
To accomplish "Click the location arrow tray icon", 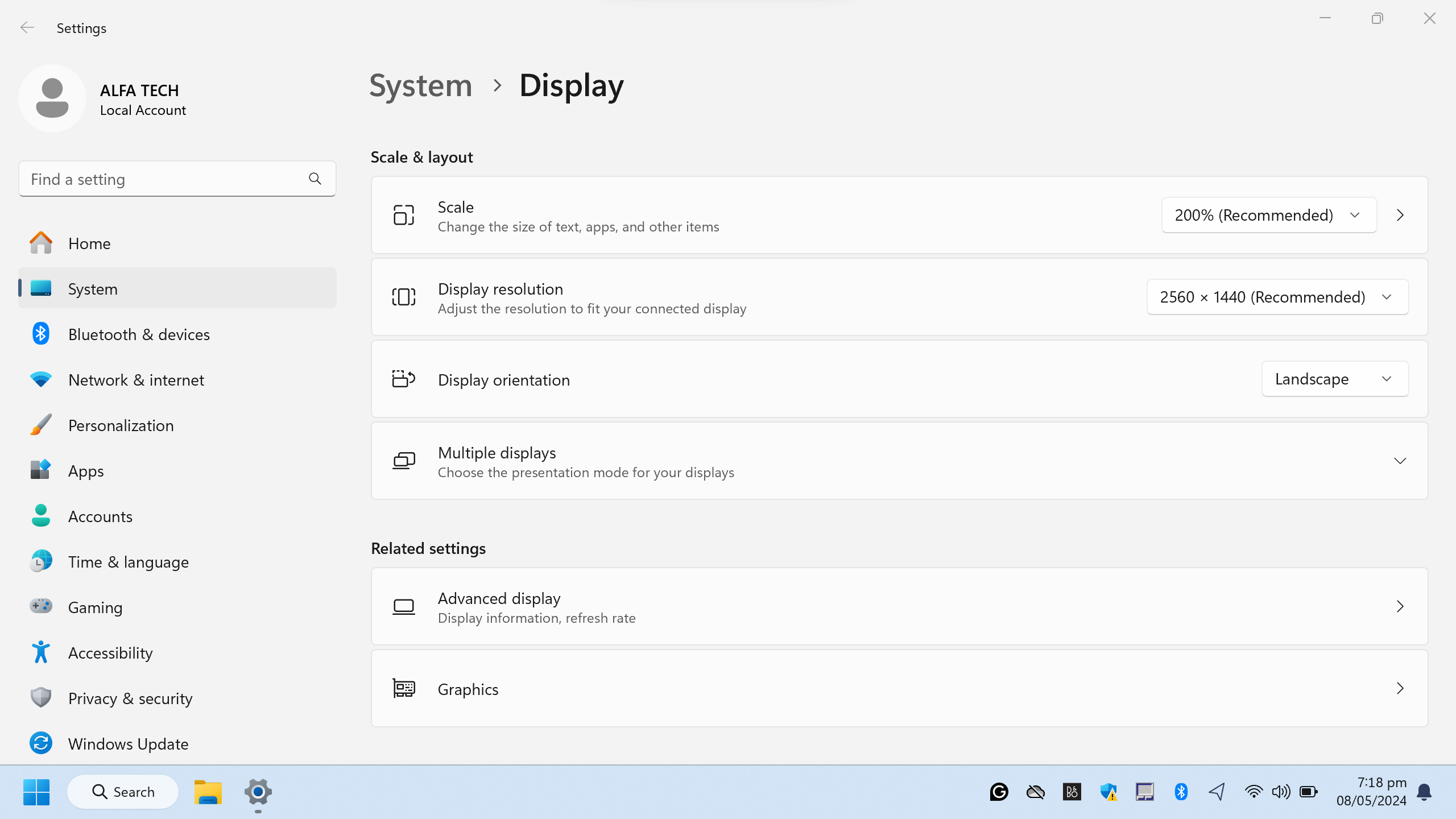I will click(1217, 792).
